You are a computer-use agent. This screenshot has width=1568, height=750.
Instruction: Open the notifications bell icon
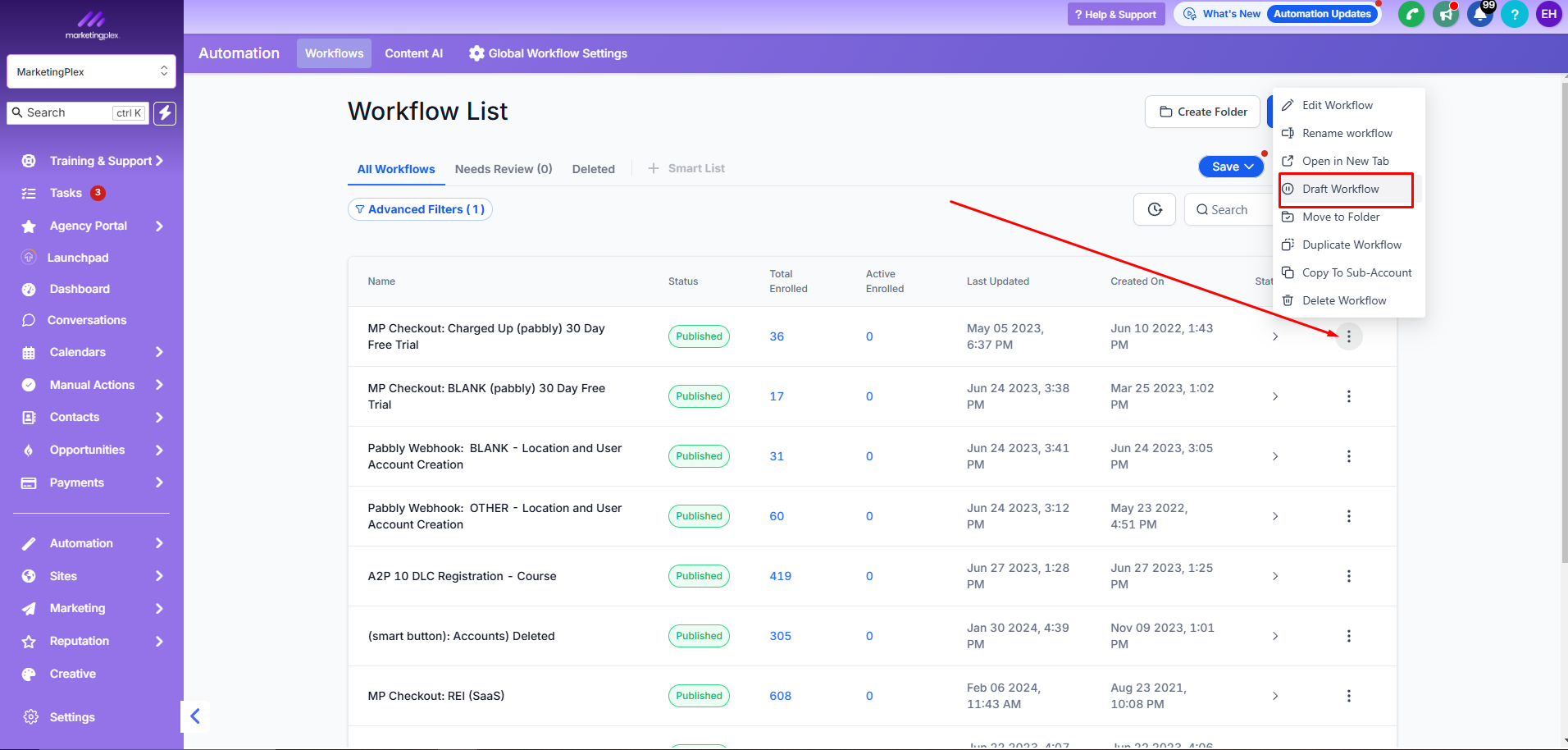coord(1479,14)
